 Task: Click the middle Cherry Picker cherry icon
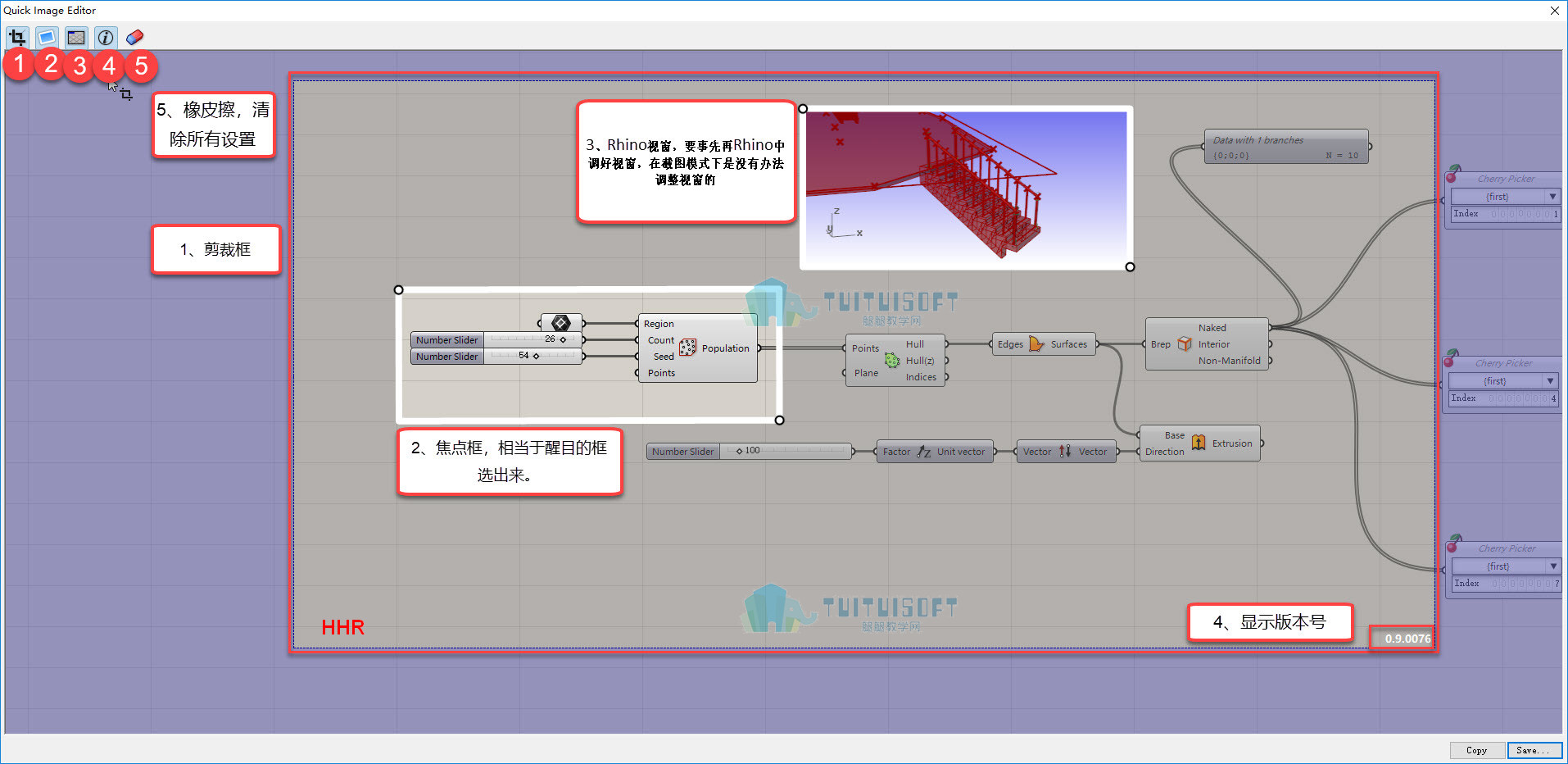click(1451, 358)
